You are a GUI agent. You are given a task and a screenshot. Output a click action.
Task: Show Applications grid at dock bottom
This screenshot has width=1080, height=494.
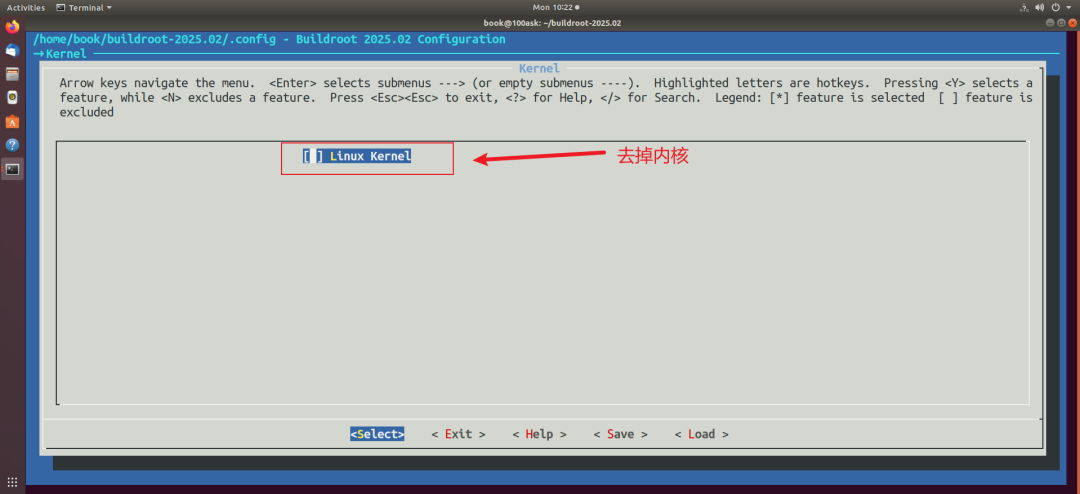12,482
